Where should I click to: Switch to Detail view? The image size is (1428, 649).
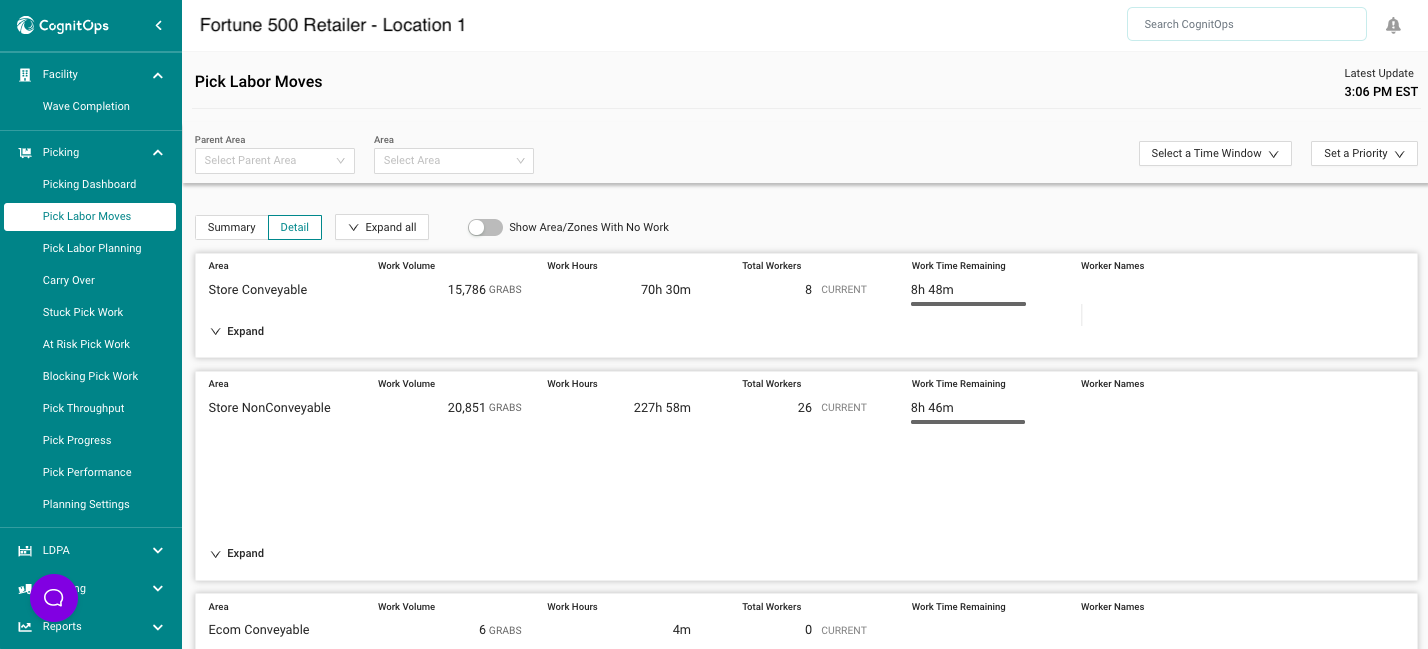click(294, 228)
